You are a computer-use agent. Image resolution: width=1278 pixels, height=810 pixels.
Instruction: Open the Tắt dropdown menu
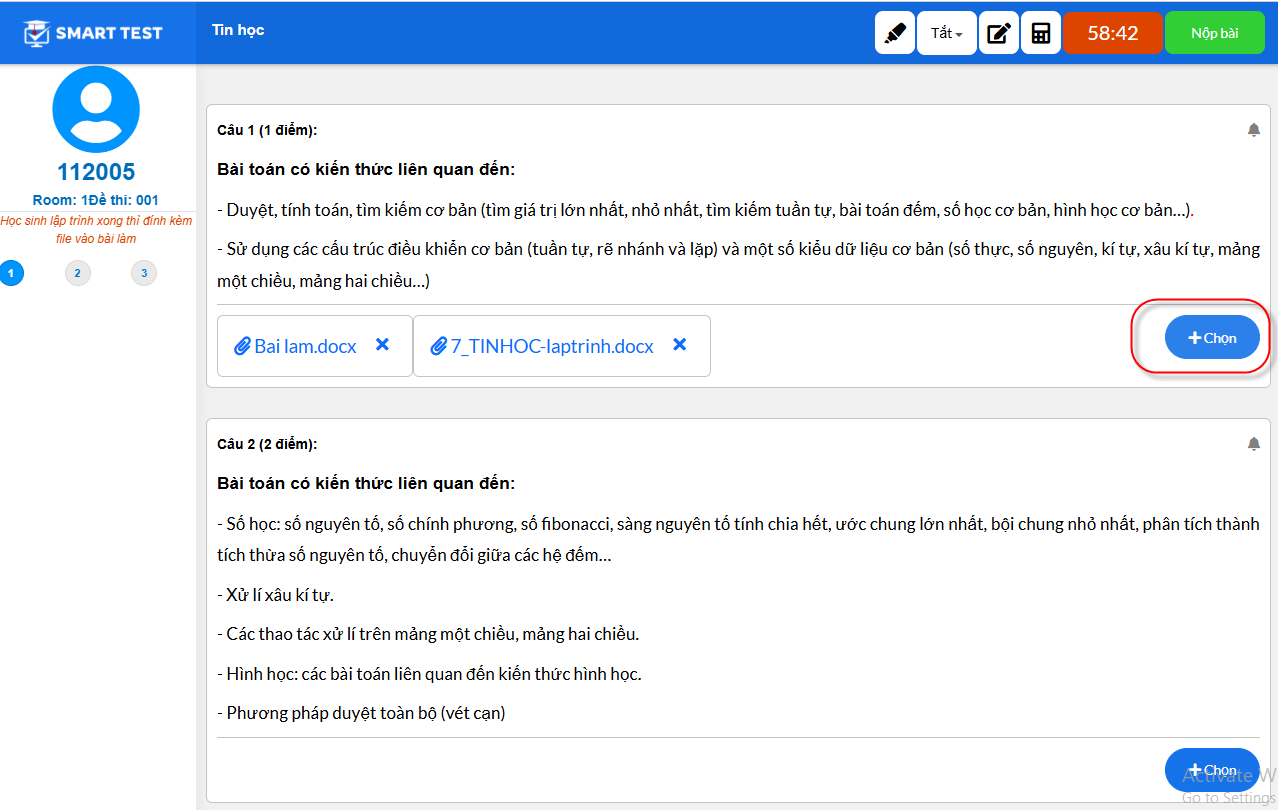pos(947,33)
